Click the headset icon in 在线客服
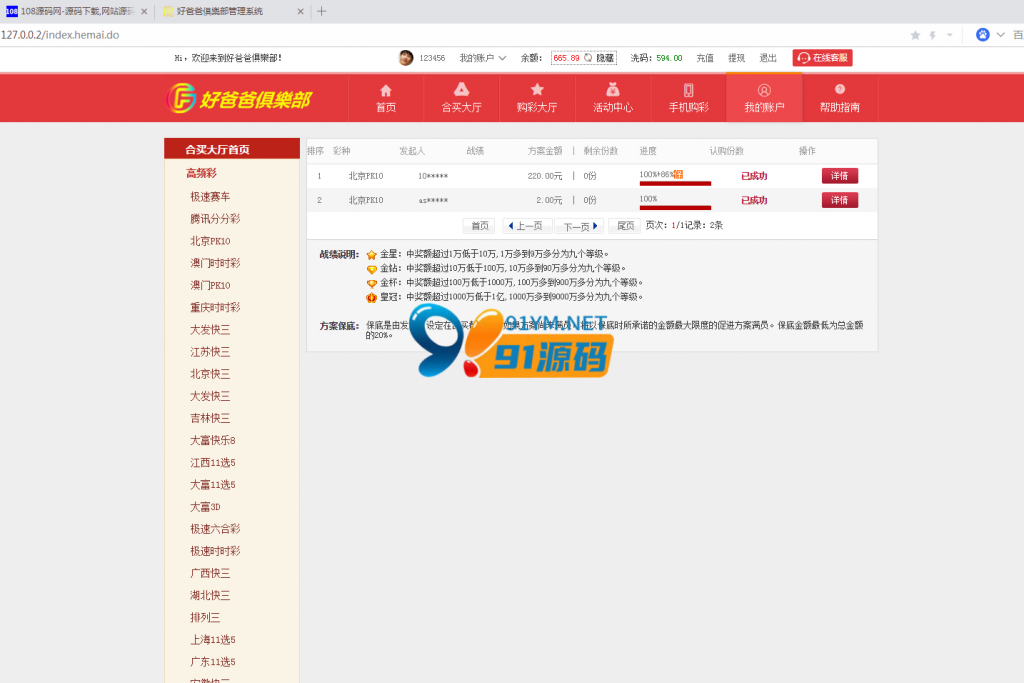This screenshot has height=683, width=1024. [x=804, y=58]
